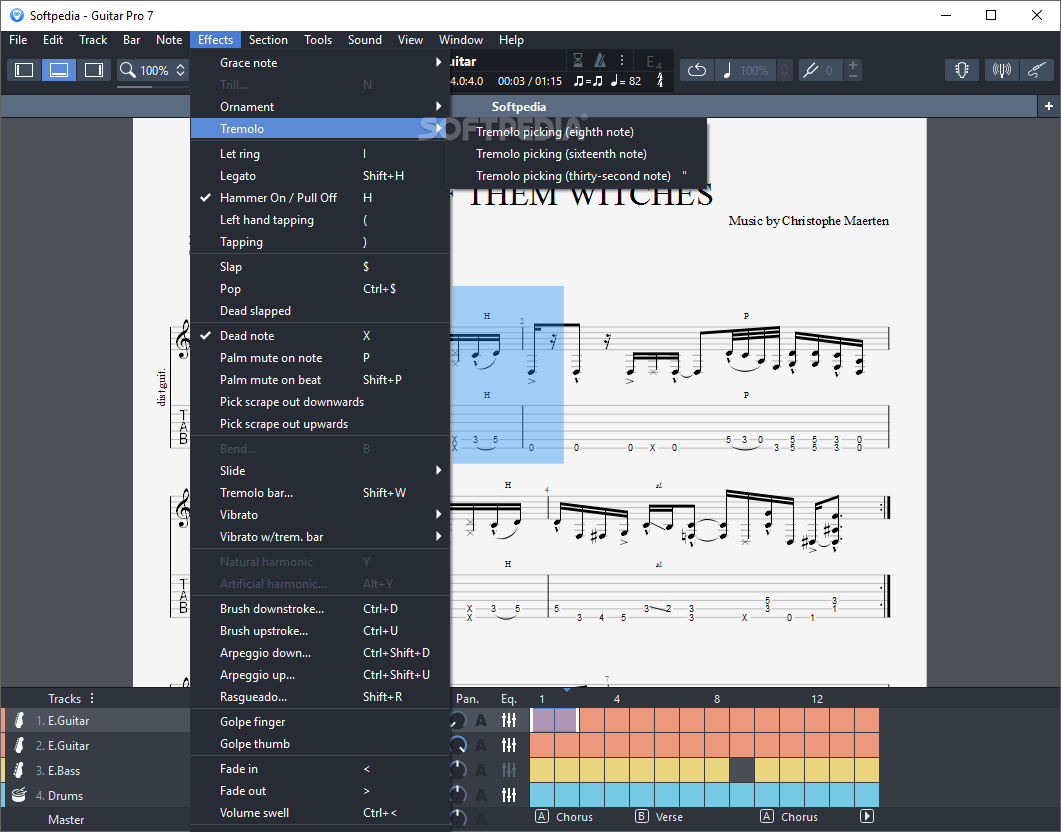The width and height of the screenshot is (1061, 832).
Task: Click the tempo quarter note equals 82
Action: pyautogui.click(x=626, y=81)
